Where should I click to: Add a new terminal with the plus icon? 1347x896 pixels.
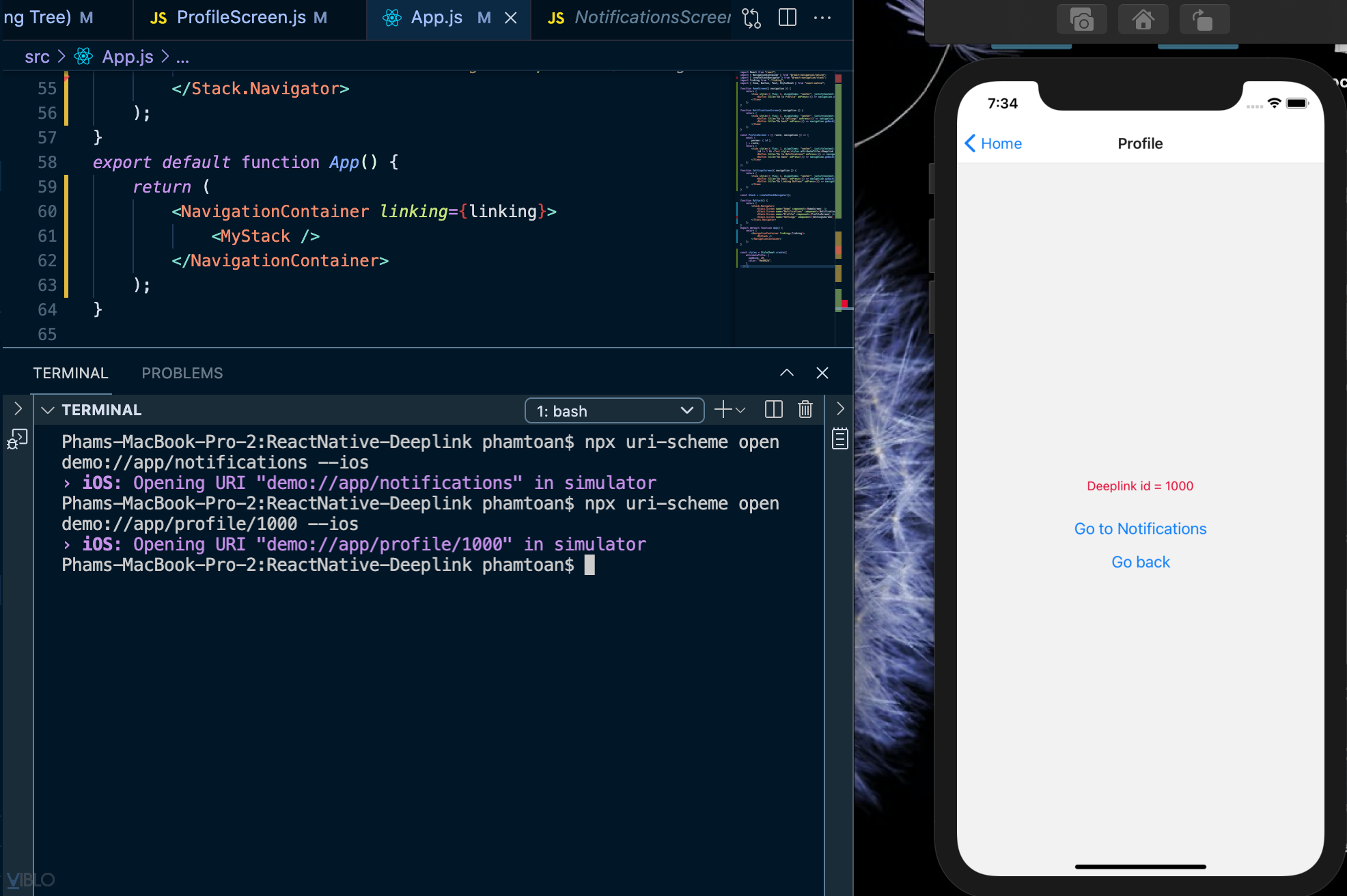click(722, 410)
